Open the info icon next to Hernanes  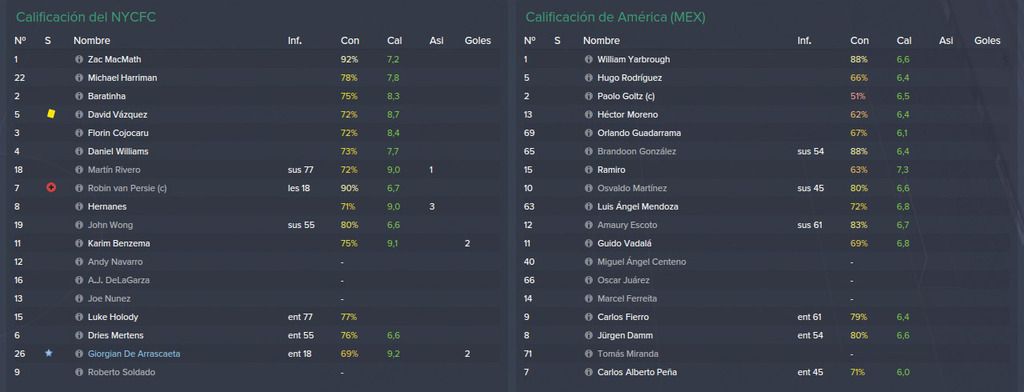pyautogui.click(x=79, y=206)
